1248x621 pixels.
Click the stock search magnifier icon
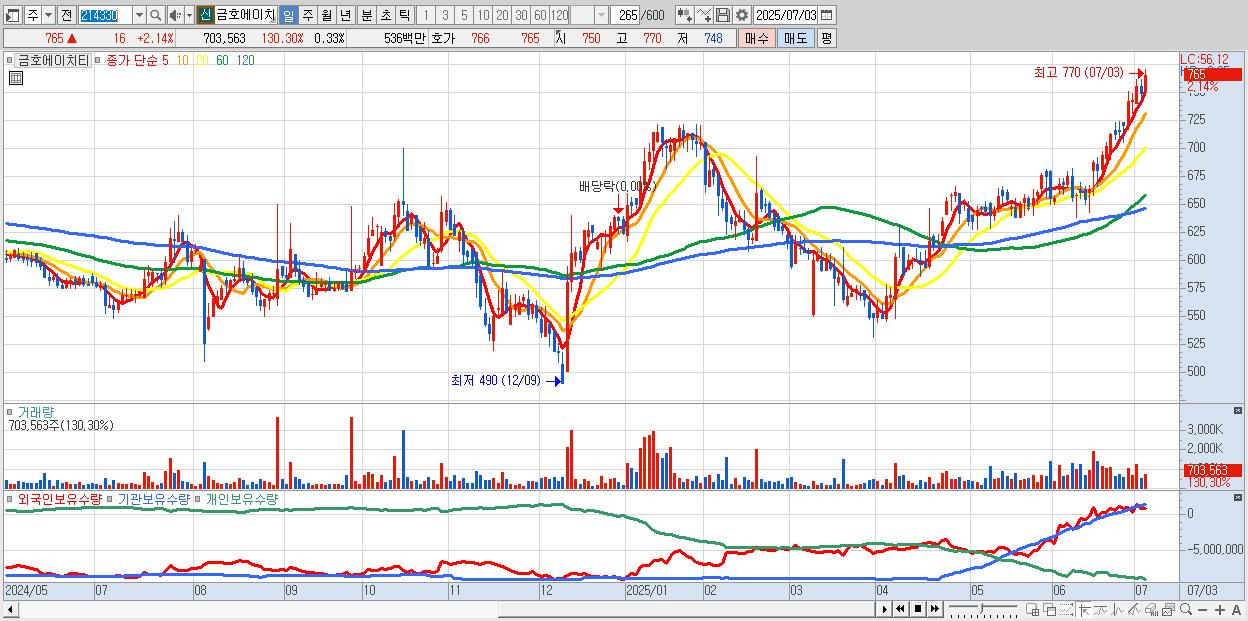coord(156,15)
